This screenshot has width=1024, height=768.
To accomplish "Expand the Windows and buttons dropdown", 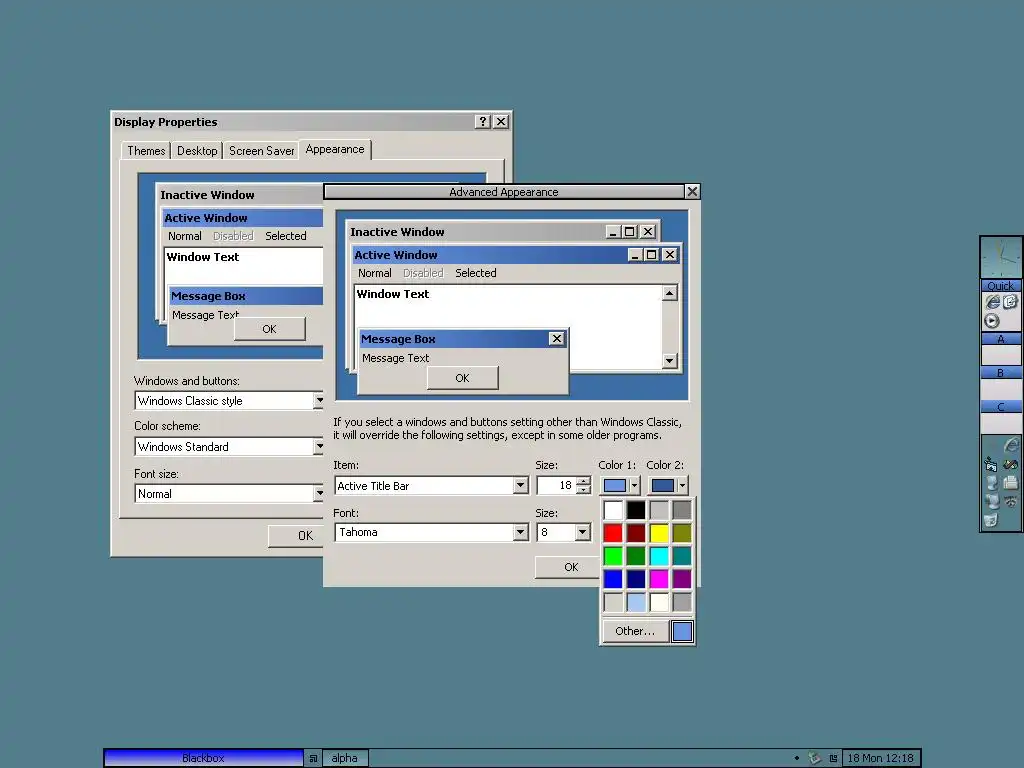I will click(319, 400).
